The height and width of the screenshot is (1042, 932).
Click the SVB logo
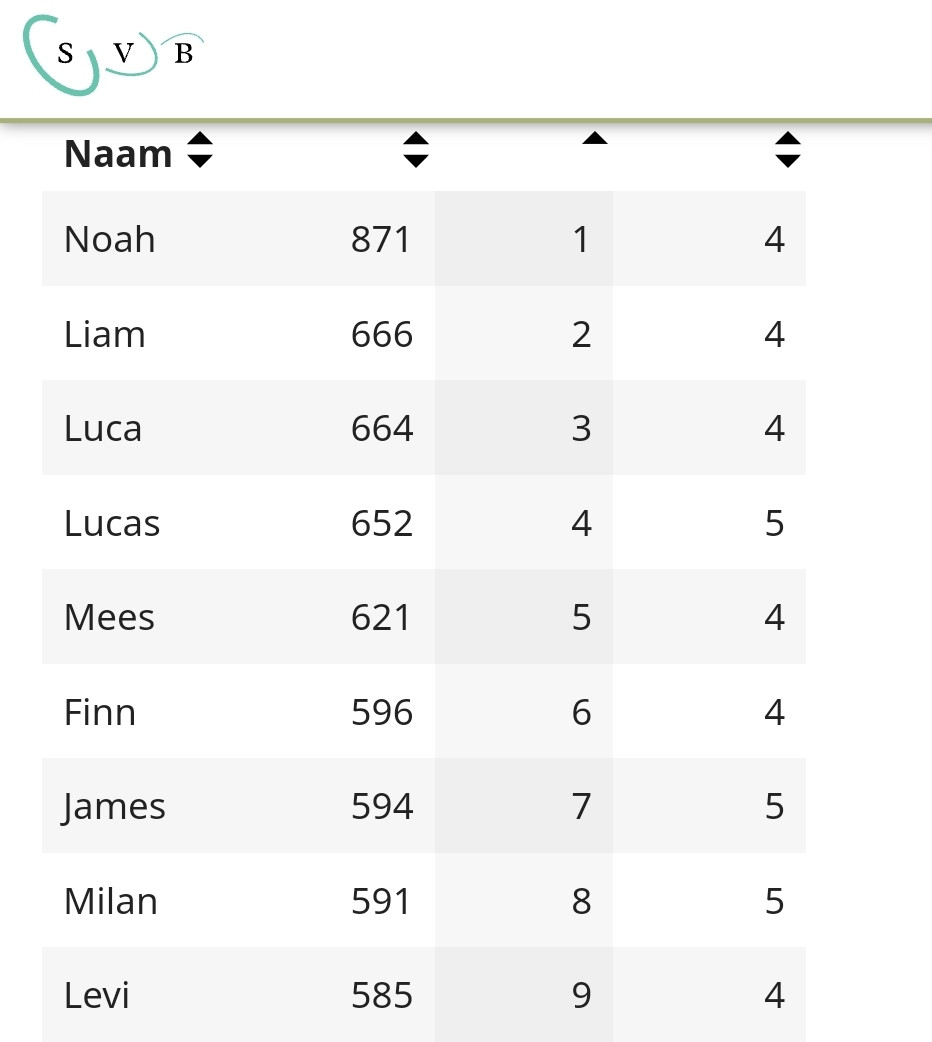[113, 54]
